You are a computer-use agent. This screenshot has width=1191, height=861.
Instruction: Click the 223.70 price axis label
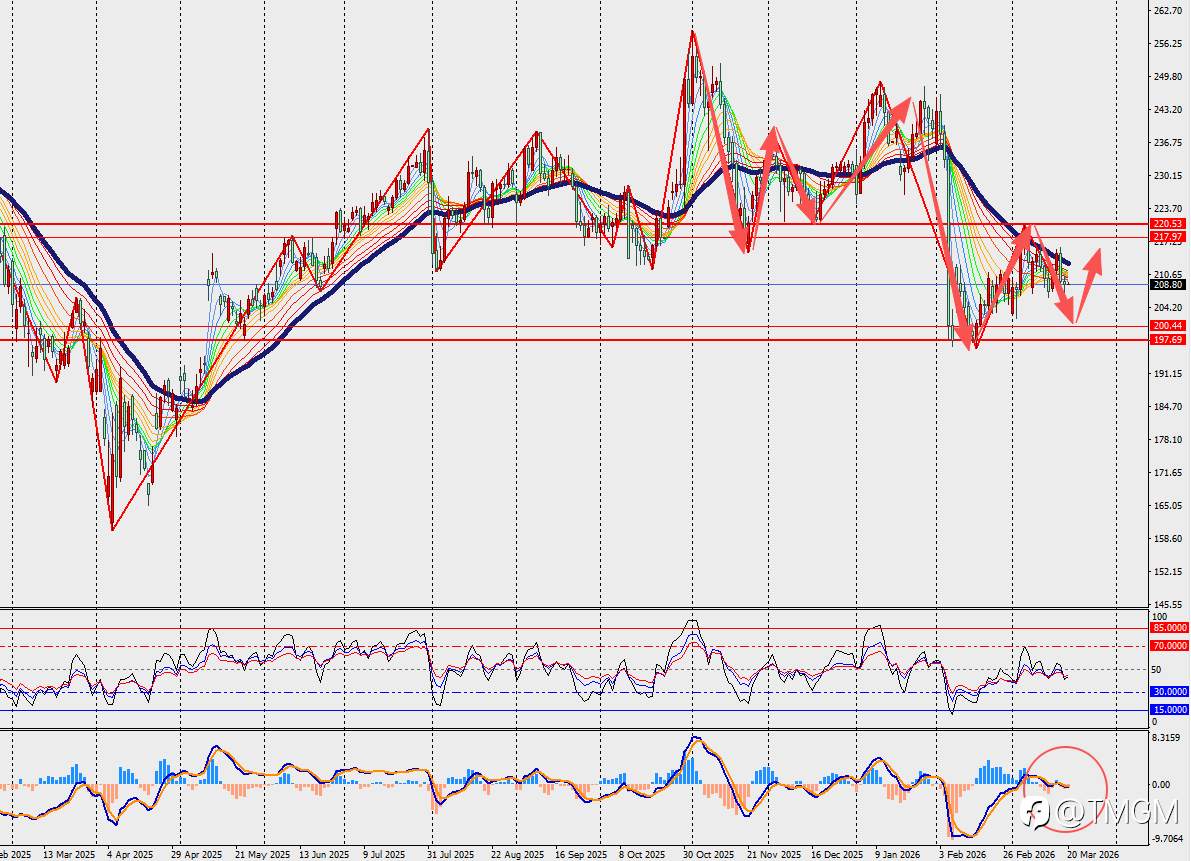pos(1167,209)
